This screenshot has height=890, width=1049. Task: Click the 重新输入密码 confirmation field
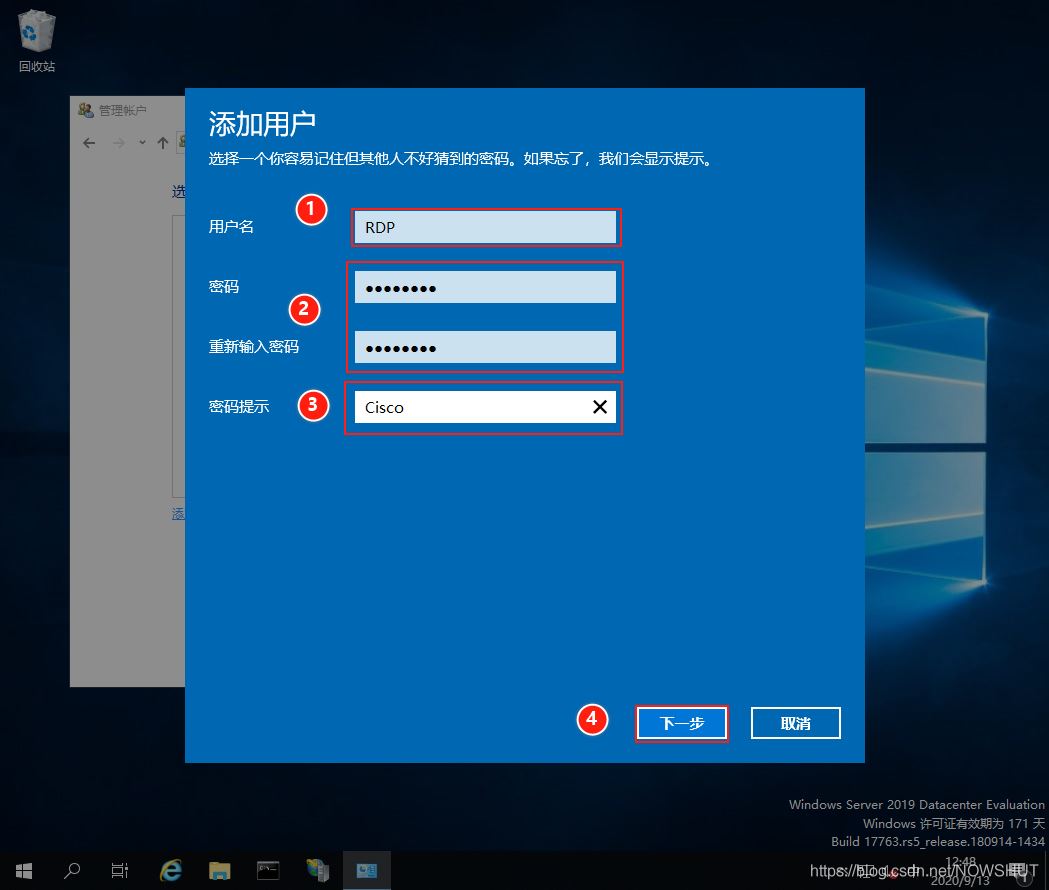(485, 348)
